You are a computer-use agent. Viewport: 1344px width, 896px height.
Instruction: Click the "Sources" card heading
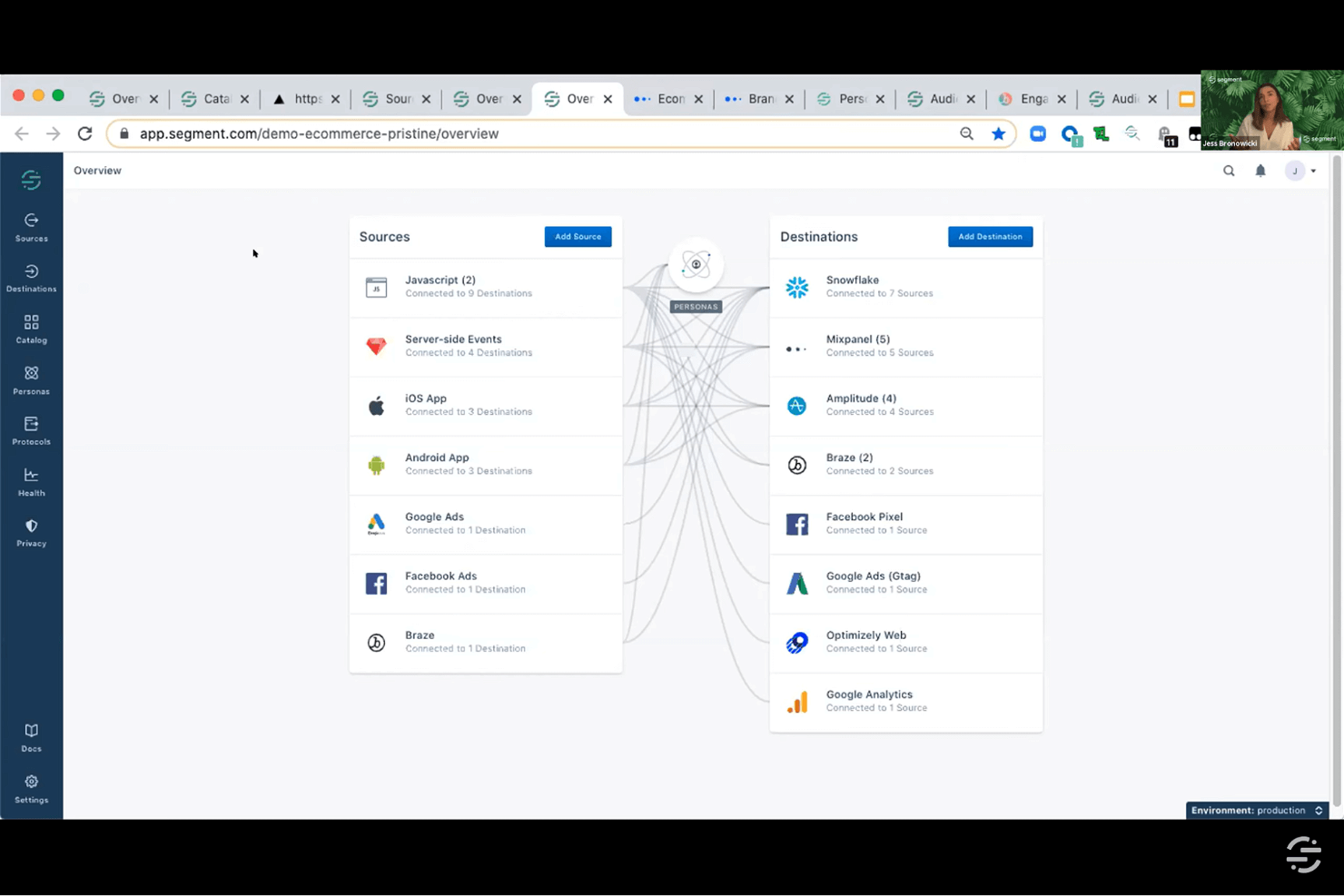384,237
